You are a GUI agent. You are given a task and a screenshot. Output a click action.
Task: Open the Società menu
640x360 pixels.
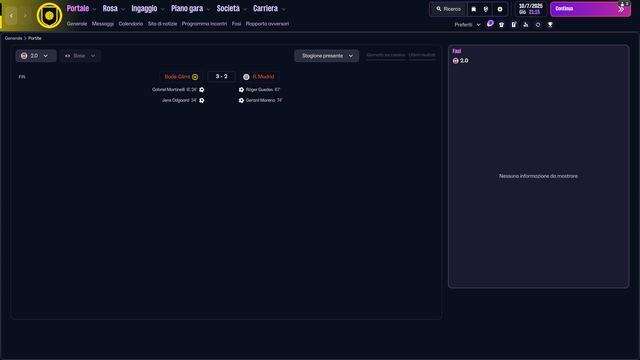[228, 9]
